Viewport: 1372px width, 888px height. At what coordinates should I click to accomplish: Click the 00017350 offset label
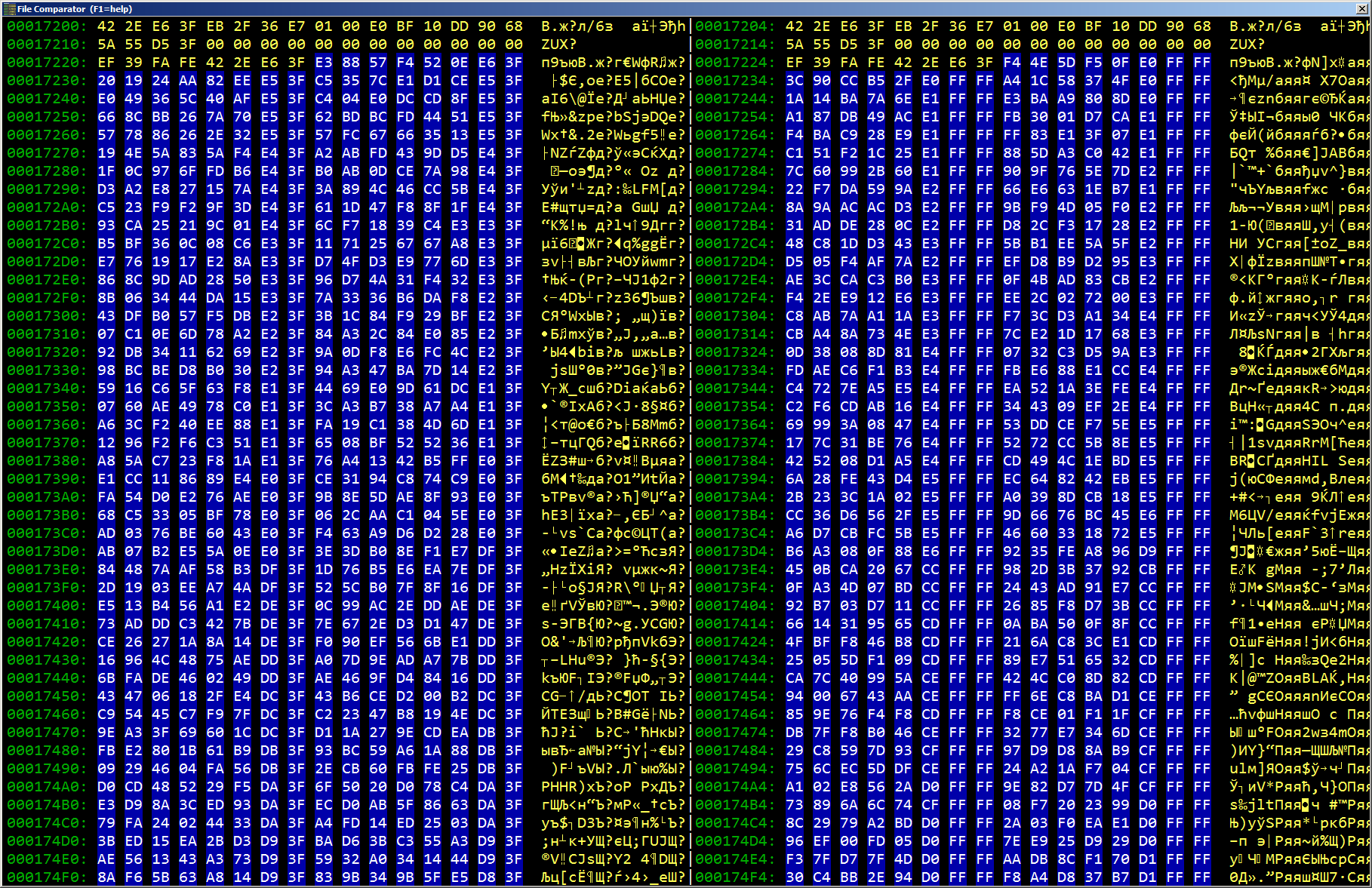point(47,407)
